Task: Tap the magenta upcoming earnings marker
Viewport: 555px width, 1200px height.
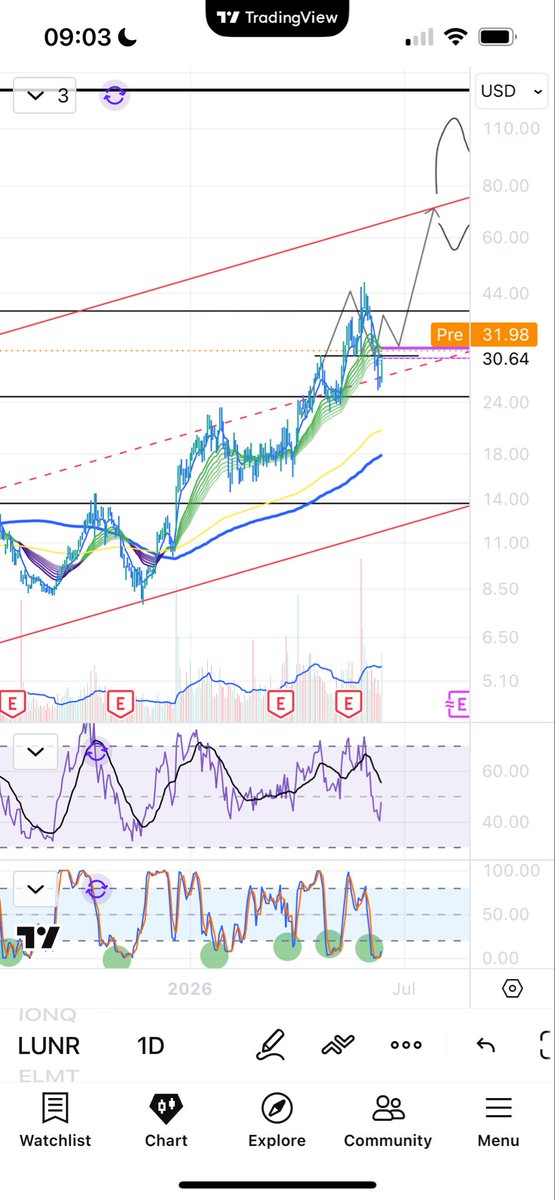Action: click(457, 704)
